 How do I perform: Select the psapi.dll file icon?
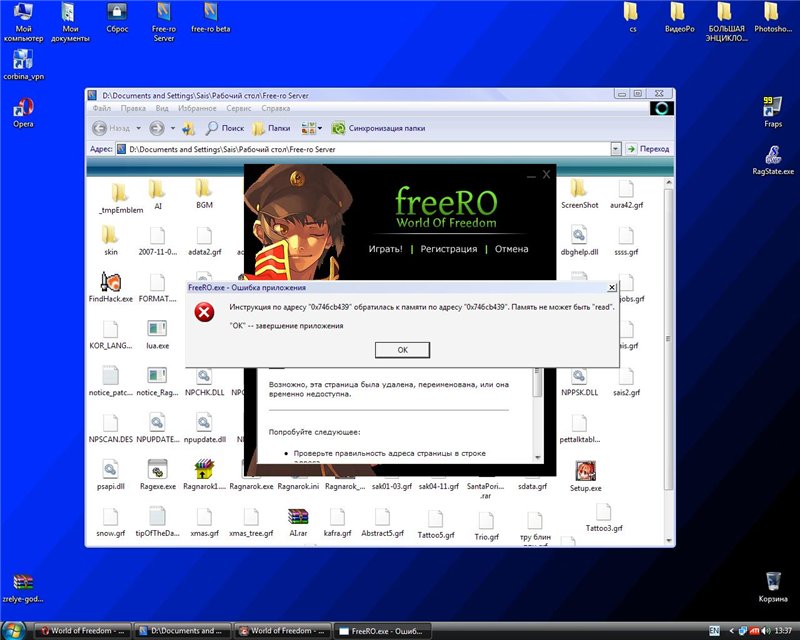pos(111,475)
